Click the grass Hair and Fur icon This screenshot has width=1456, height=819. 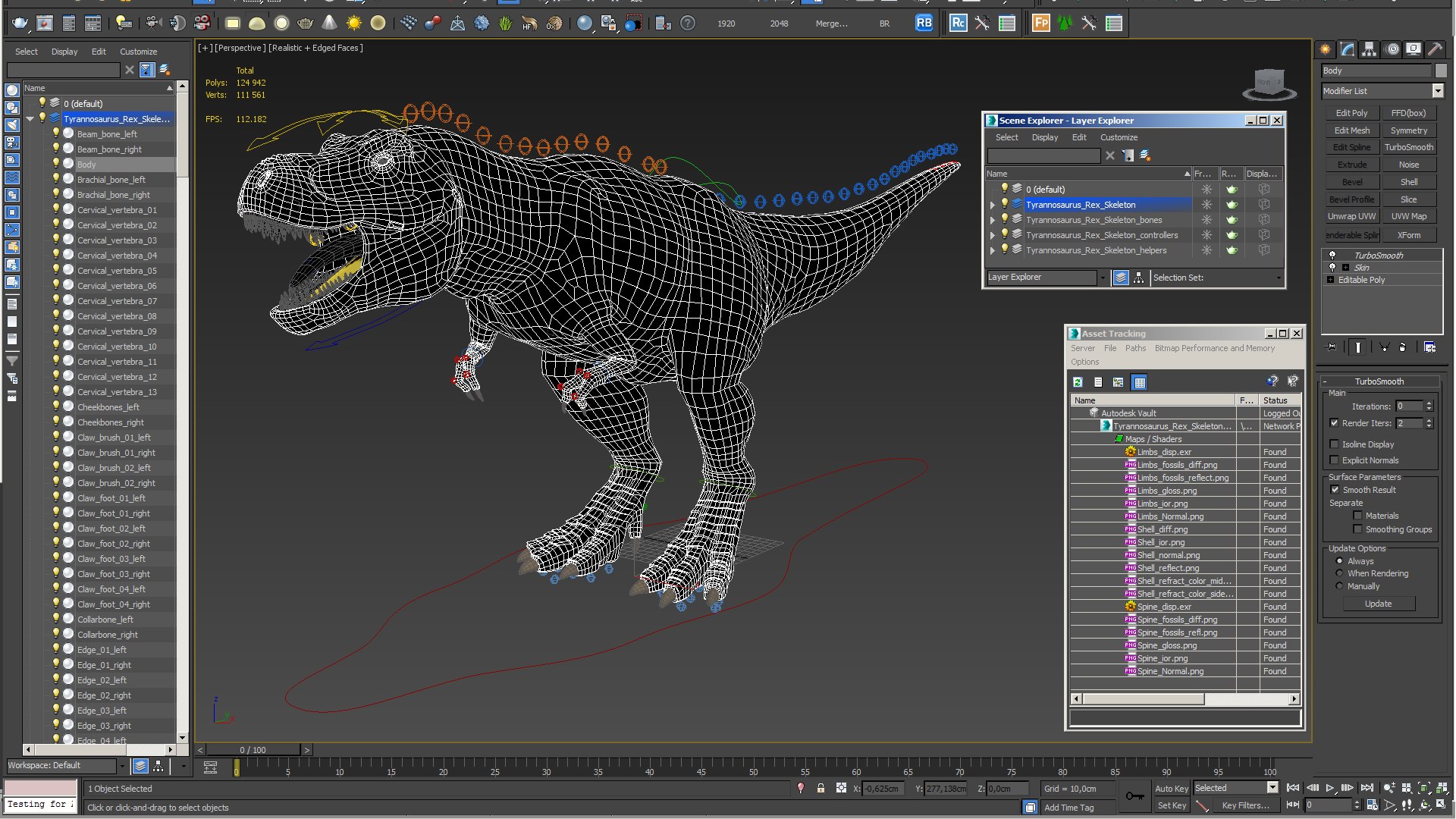tap(505, 24)
